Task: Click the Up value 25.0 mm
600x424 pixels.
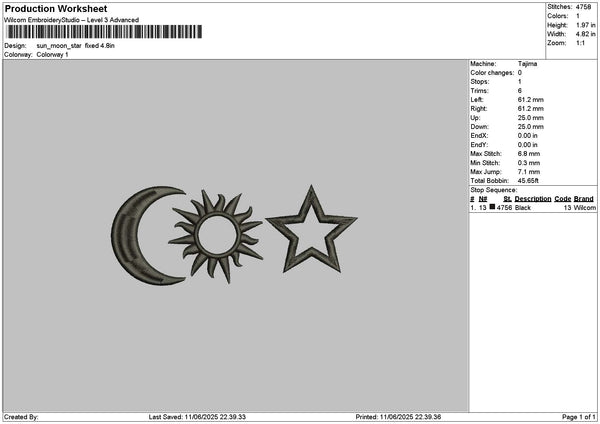Action: (530, 118)
